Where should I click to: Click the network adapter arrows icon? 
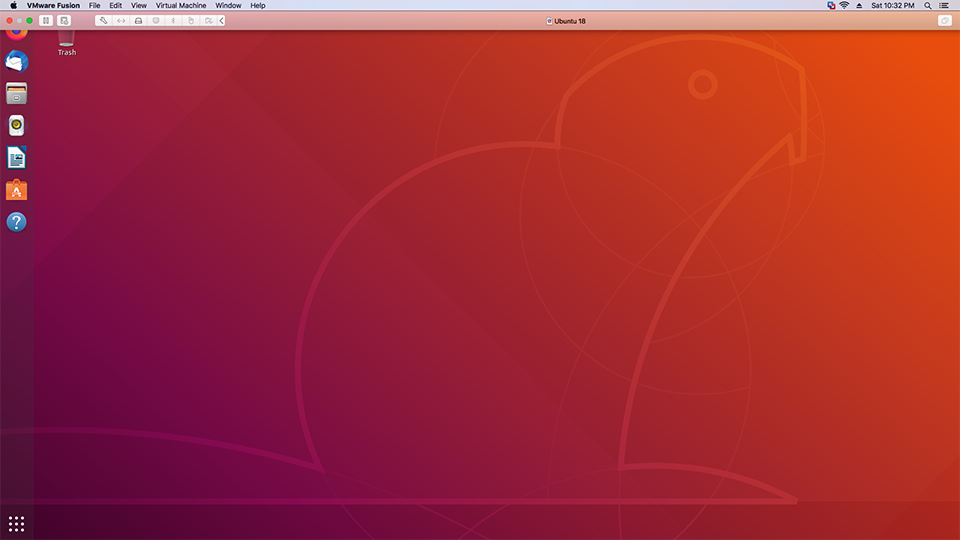pyautogui.click(x=121, y=21)
